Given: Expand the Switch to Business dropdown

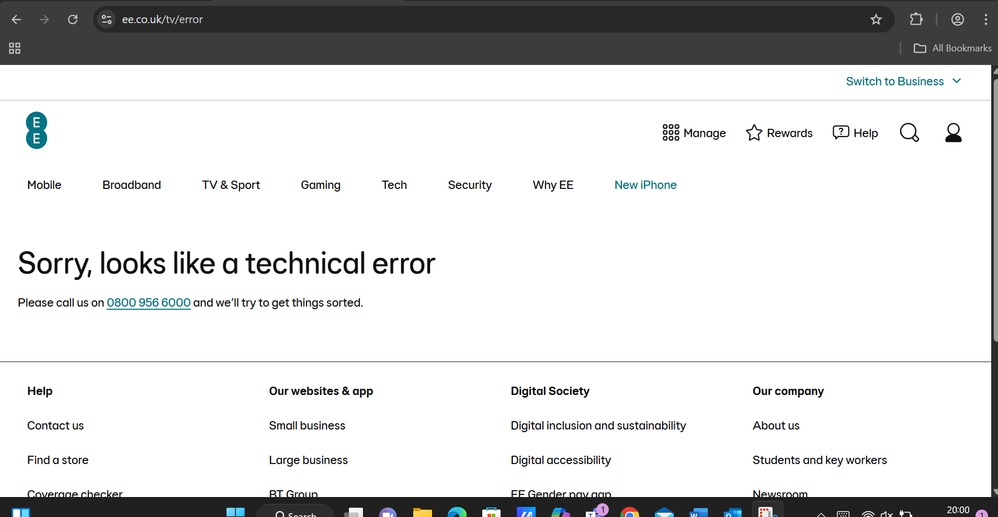Looking at the screenshot, I should coord(903,81).
